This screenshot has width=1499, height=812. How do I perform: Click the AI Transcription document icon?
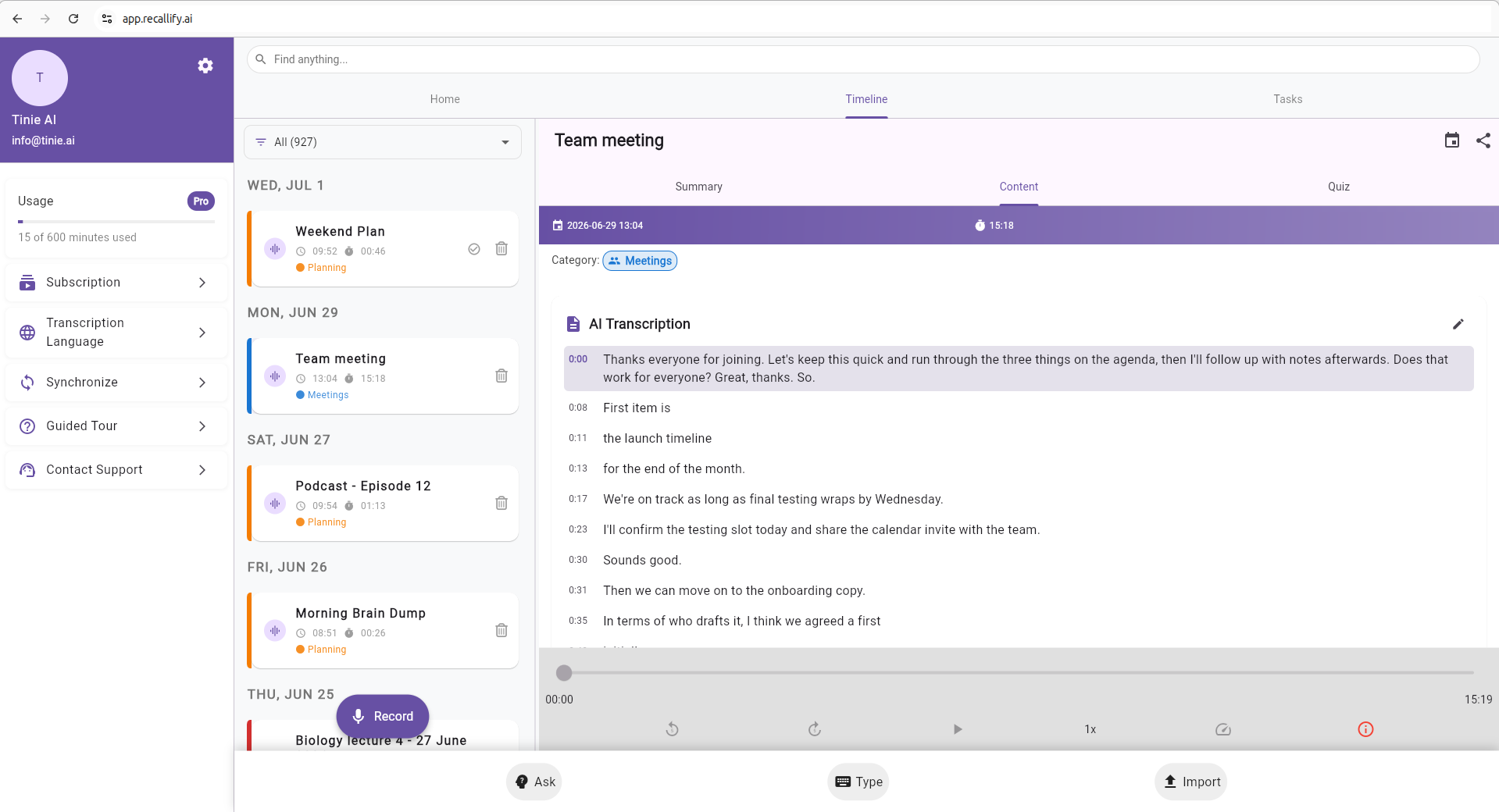(x=573, y=324)
